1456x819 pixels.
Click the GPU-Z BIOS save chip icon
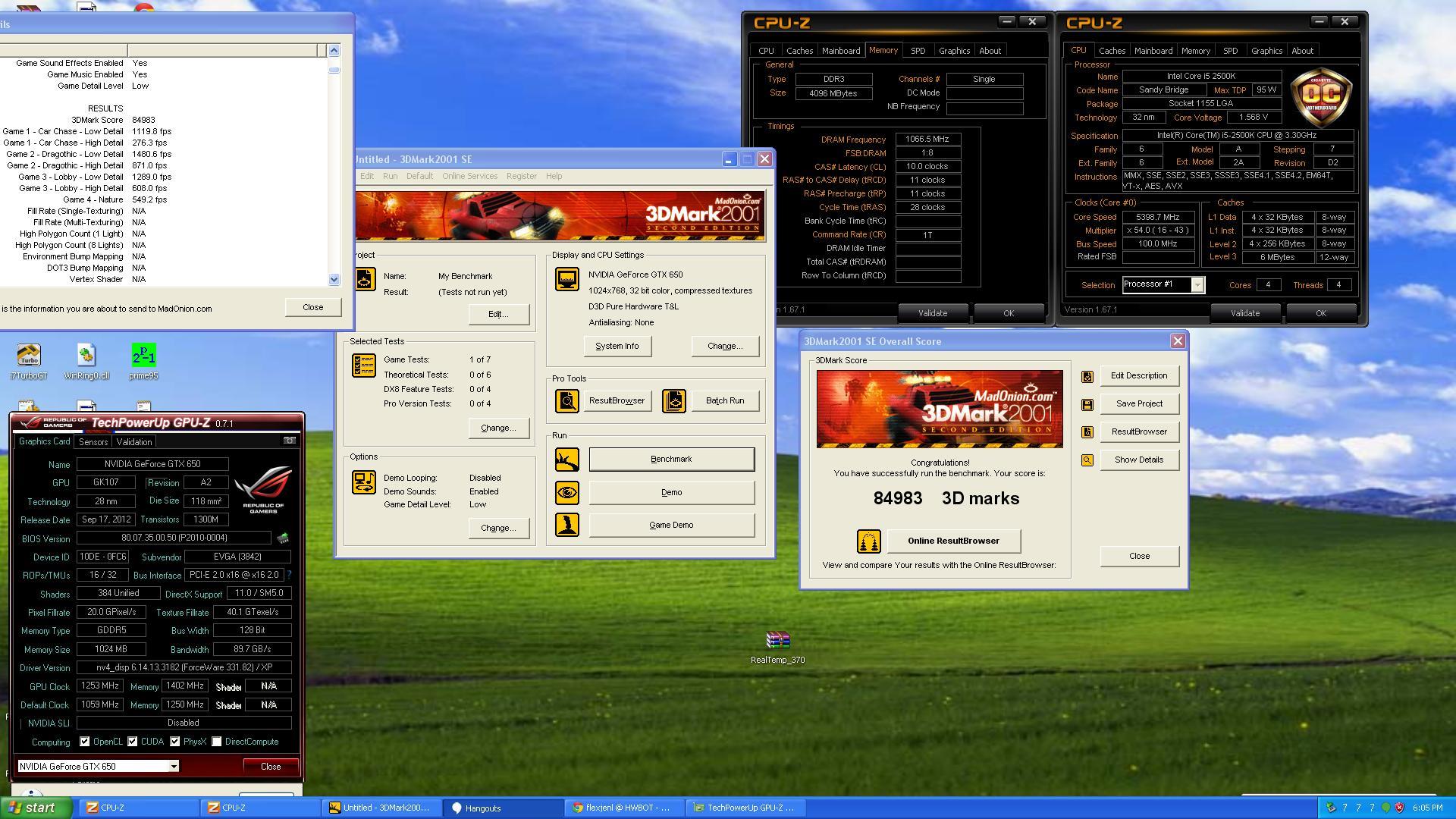[283, 538]
